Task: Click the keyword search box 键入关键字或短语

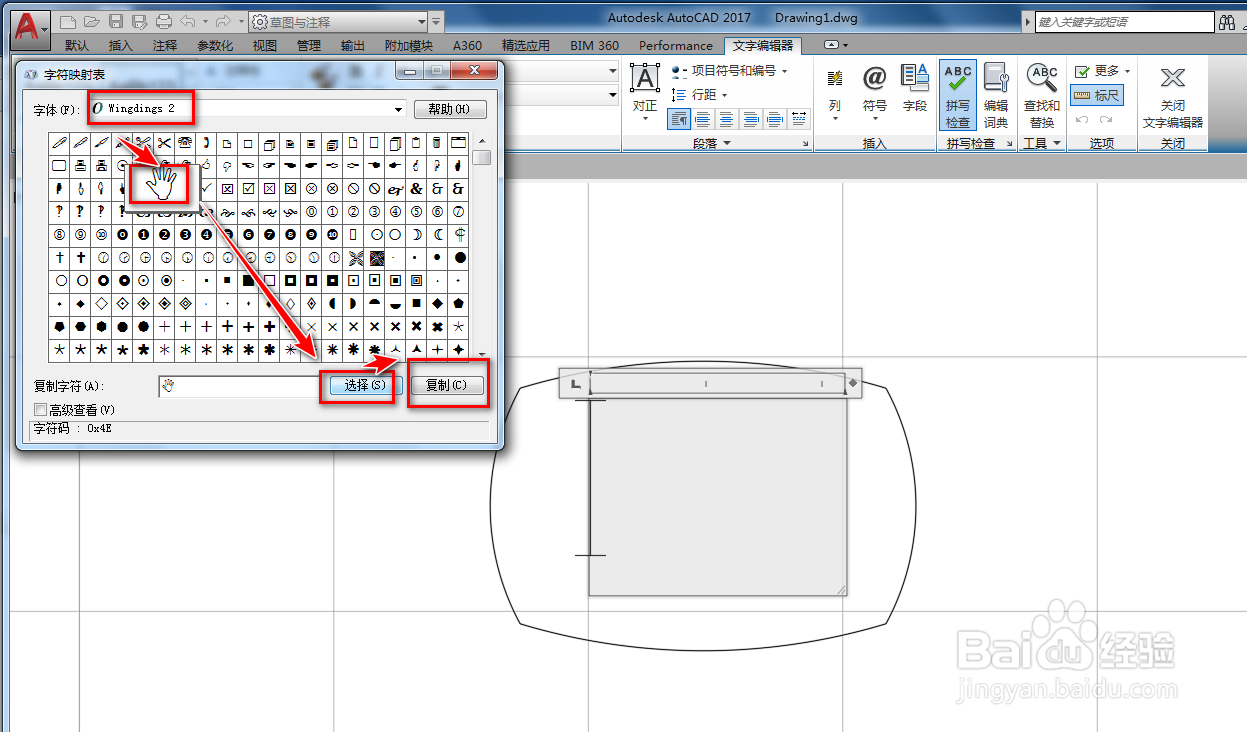Action: pyautogui.click(x=1124, y=22)
